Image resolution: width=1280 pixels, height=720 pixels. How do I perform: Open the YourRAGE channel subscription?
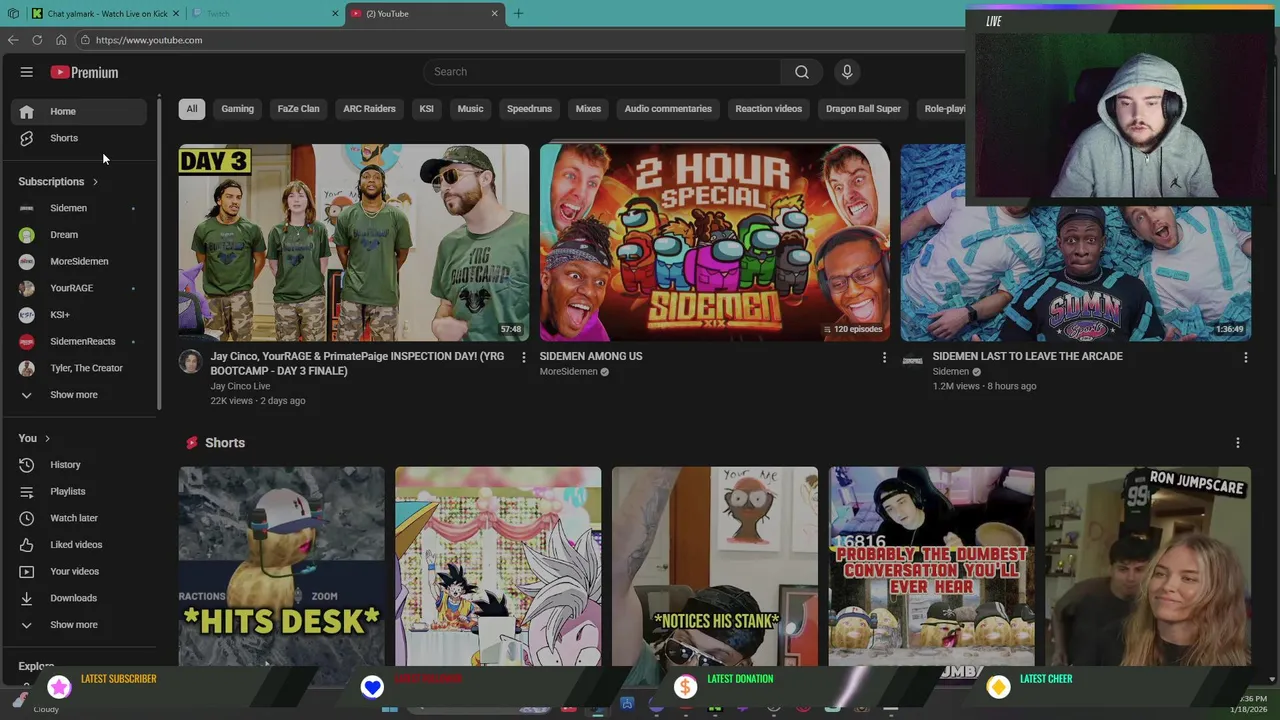pyautogui.click(x=81, y=288)
